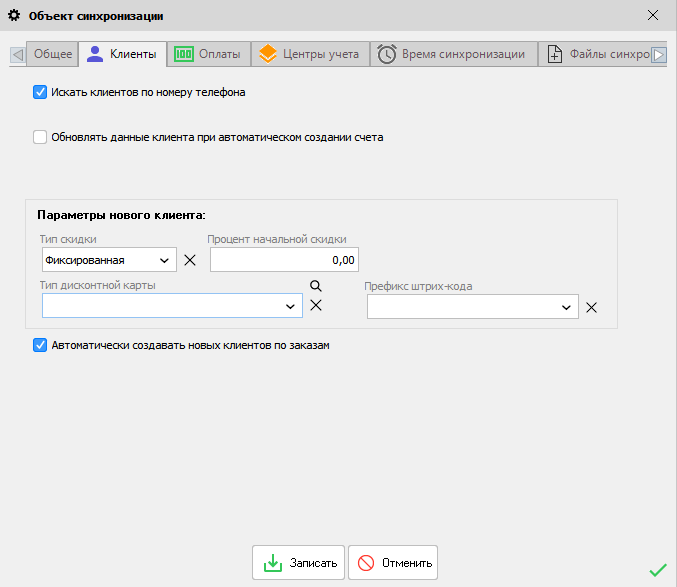Click the Параметры нового клиента heading
This screenshot has width=677, height=587.
click(x=121, y=215)
